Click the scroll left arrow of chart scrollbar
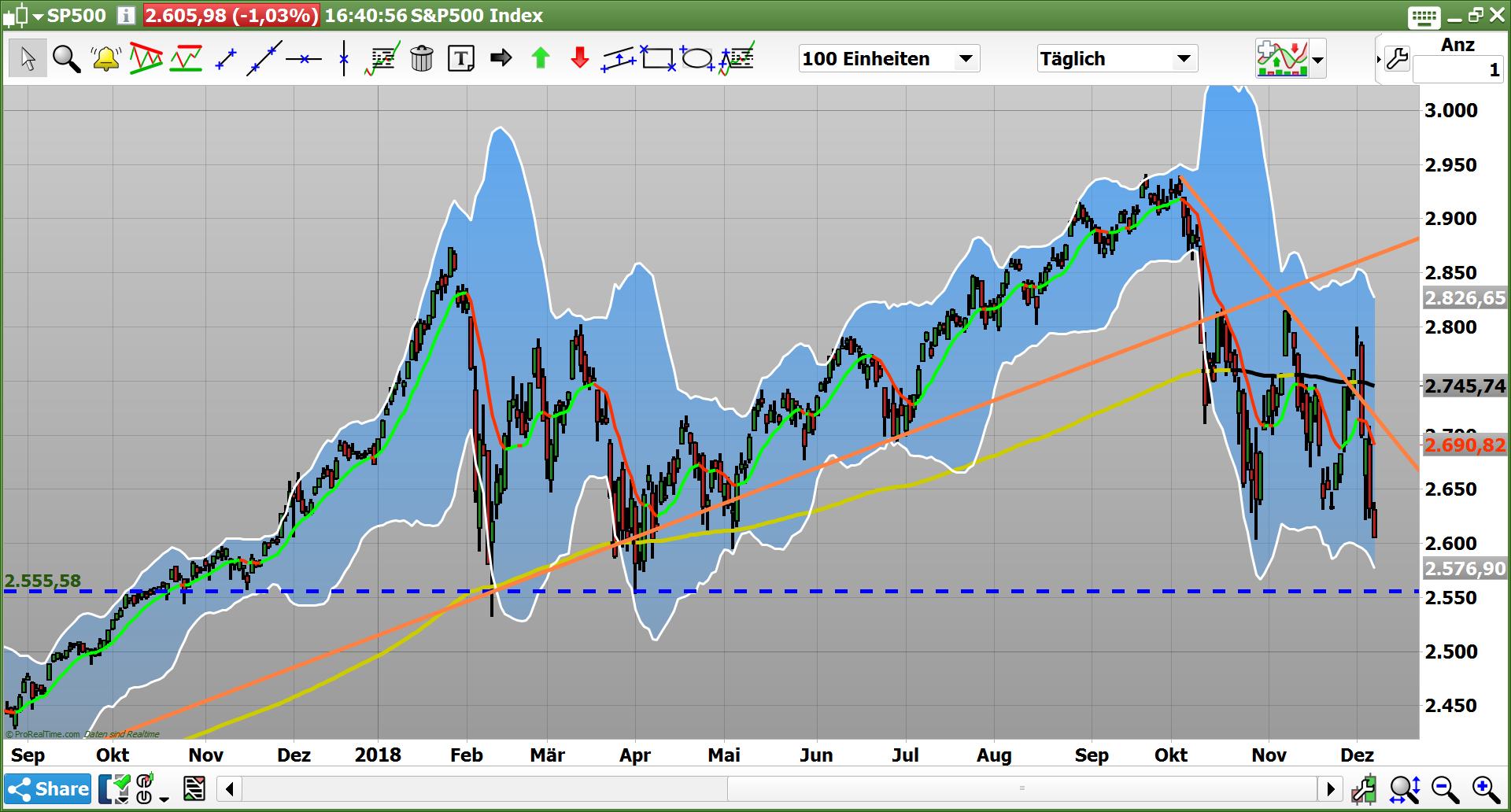The width and height of the screenshot is (1511, 812). click(x=230, y=788)
